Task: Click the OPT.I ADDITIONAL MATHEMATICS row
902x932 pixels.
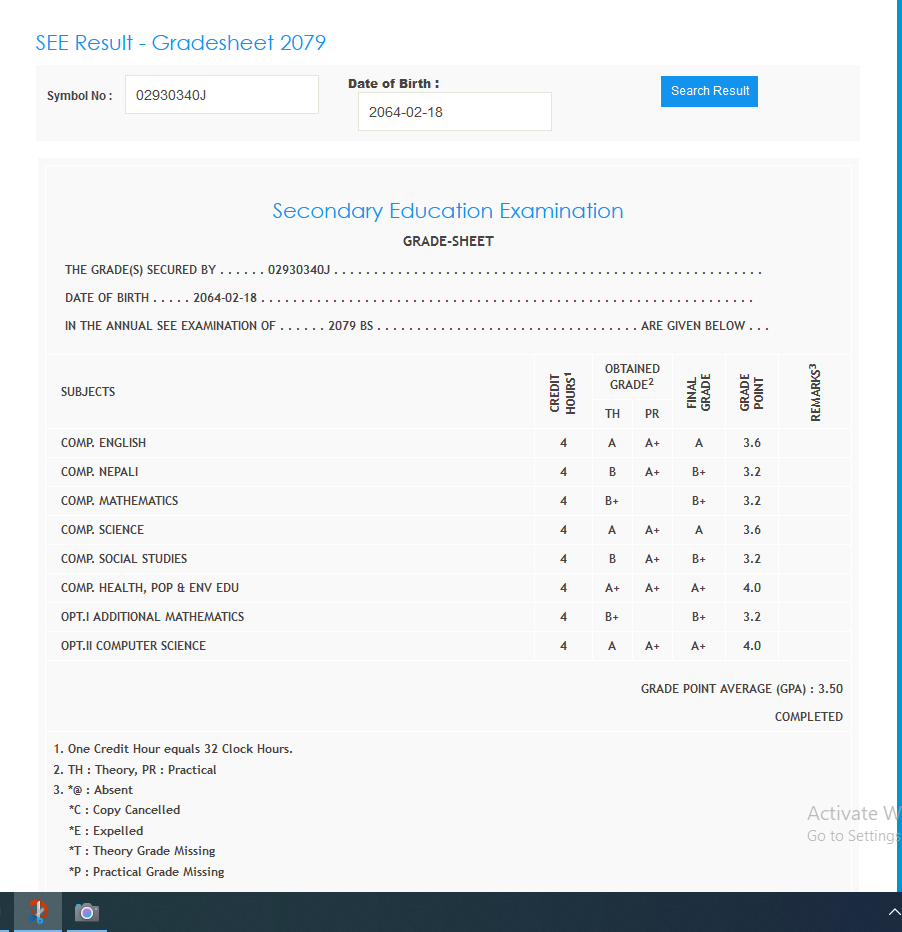Action: pyautogui.click(x=153, y=617)
